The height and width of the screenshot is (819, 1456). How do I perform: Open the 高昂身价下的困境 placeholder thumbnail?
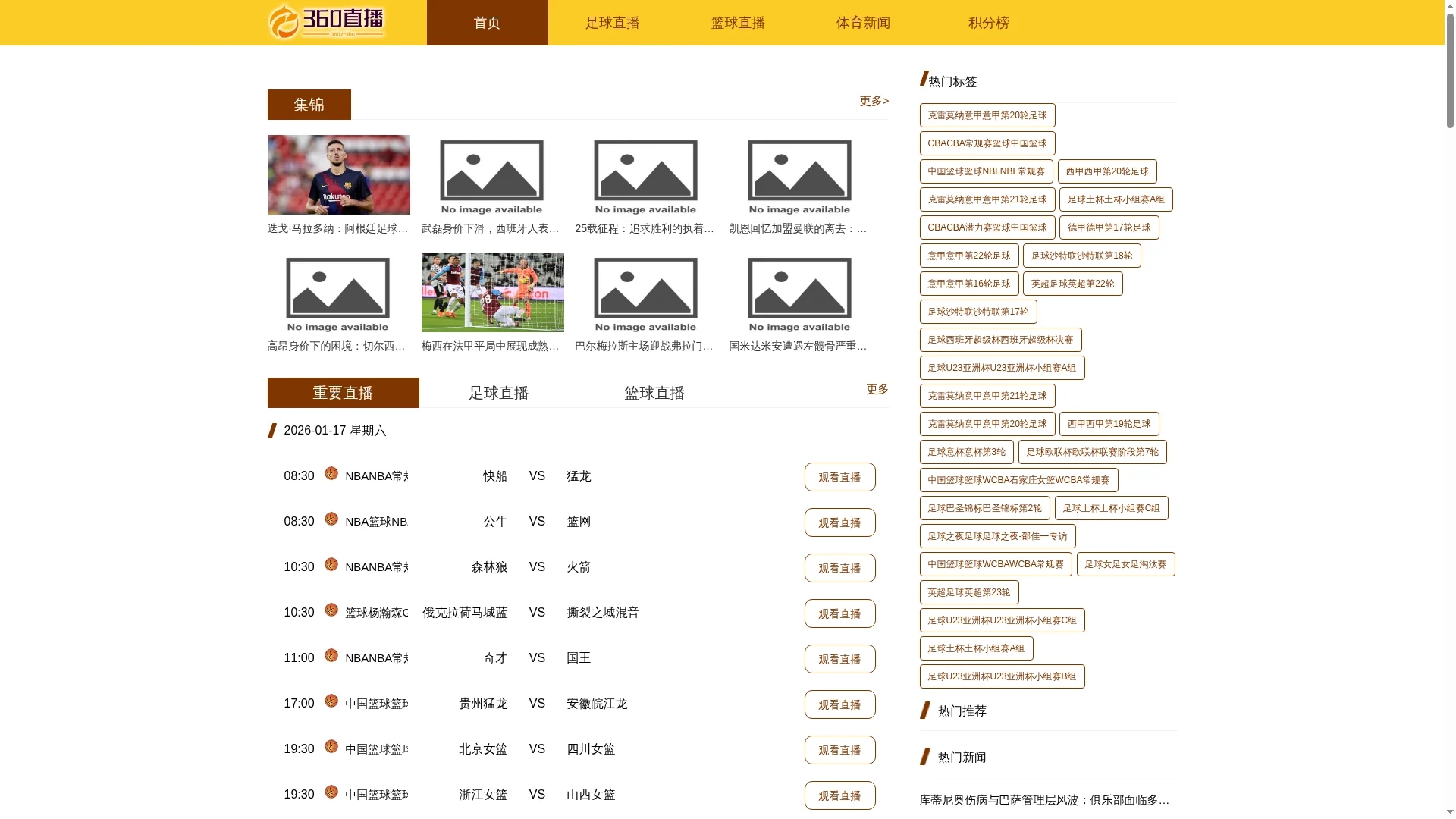tap(338, 292)
